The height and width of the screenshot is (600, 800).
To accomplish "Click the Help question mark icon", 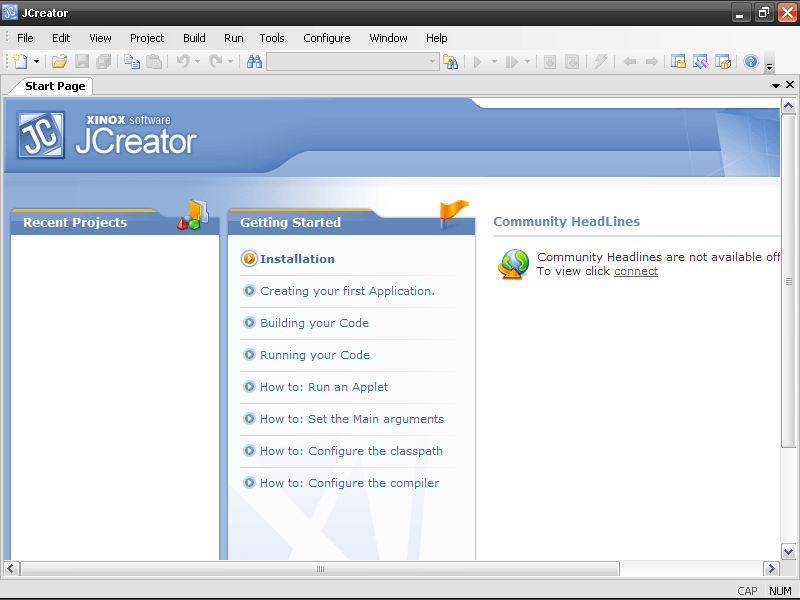I will (x=751, y=62).
